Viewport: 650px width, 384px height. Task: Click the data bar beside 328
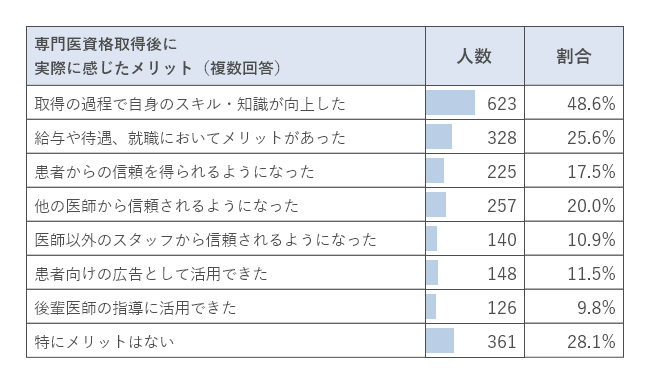coord(439,136)
